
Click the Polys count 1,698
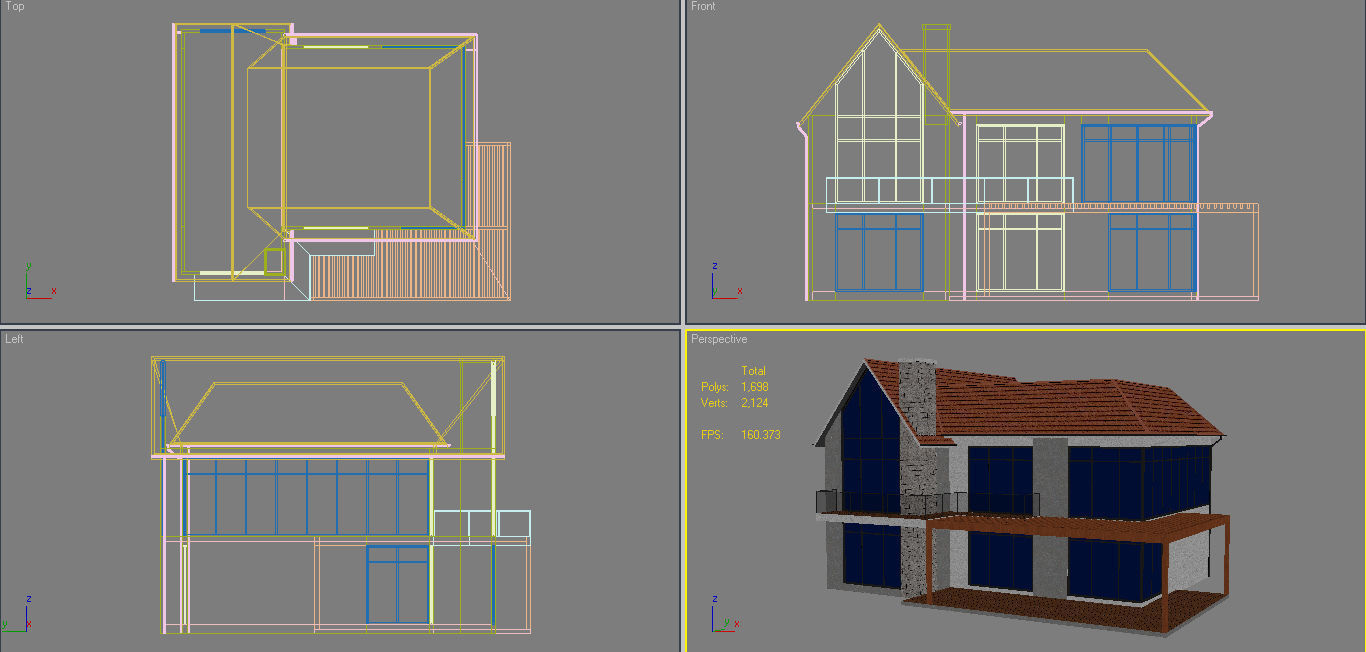755,387
